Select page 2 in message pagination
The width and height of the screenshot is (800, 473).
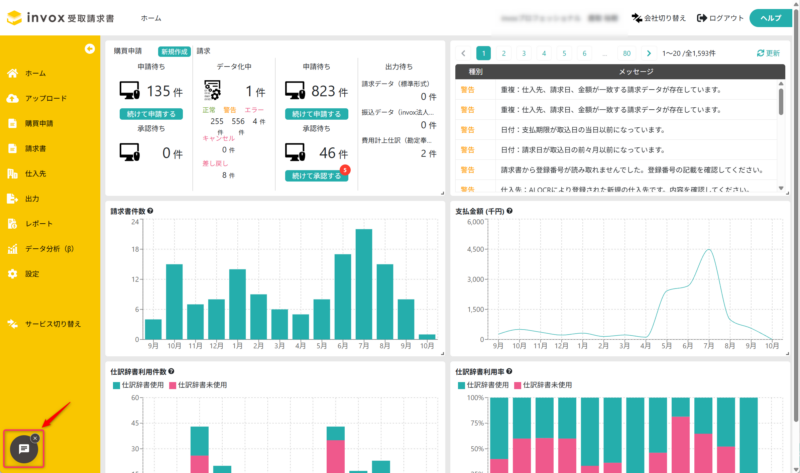[504, 53]
